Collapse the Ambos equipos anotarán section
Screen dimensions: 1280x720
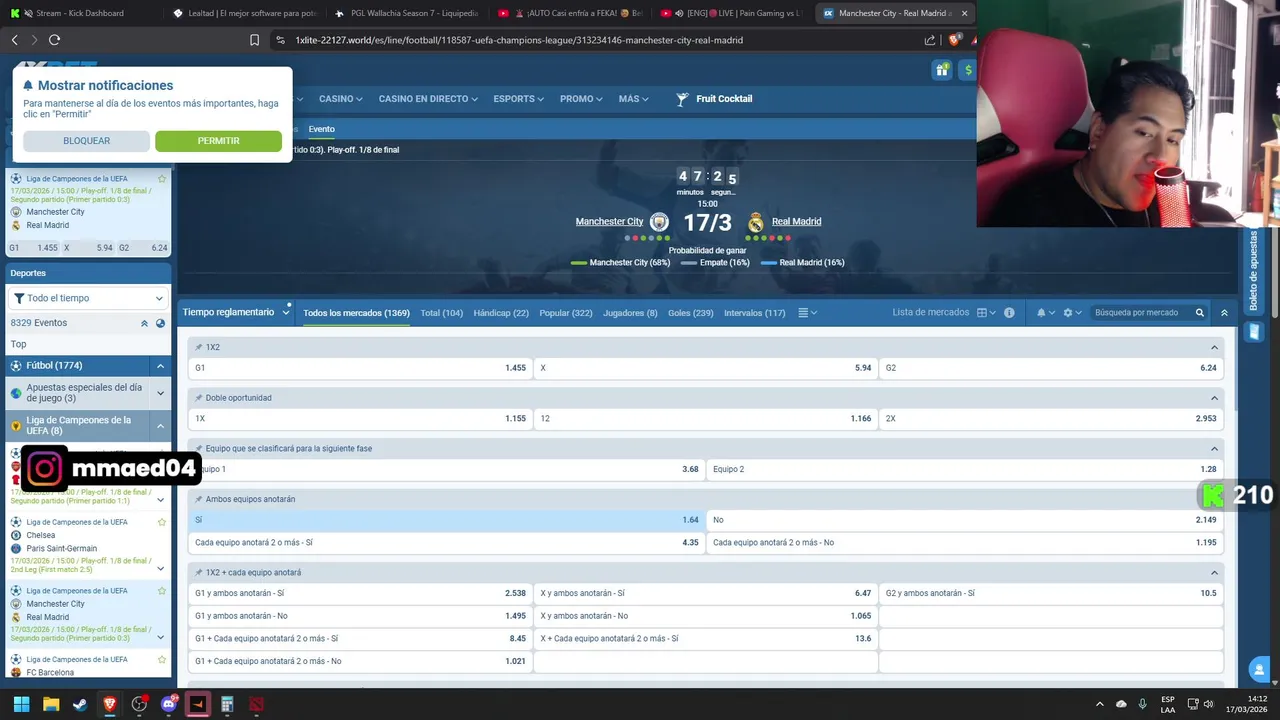click(x=1215, y=499)
